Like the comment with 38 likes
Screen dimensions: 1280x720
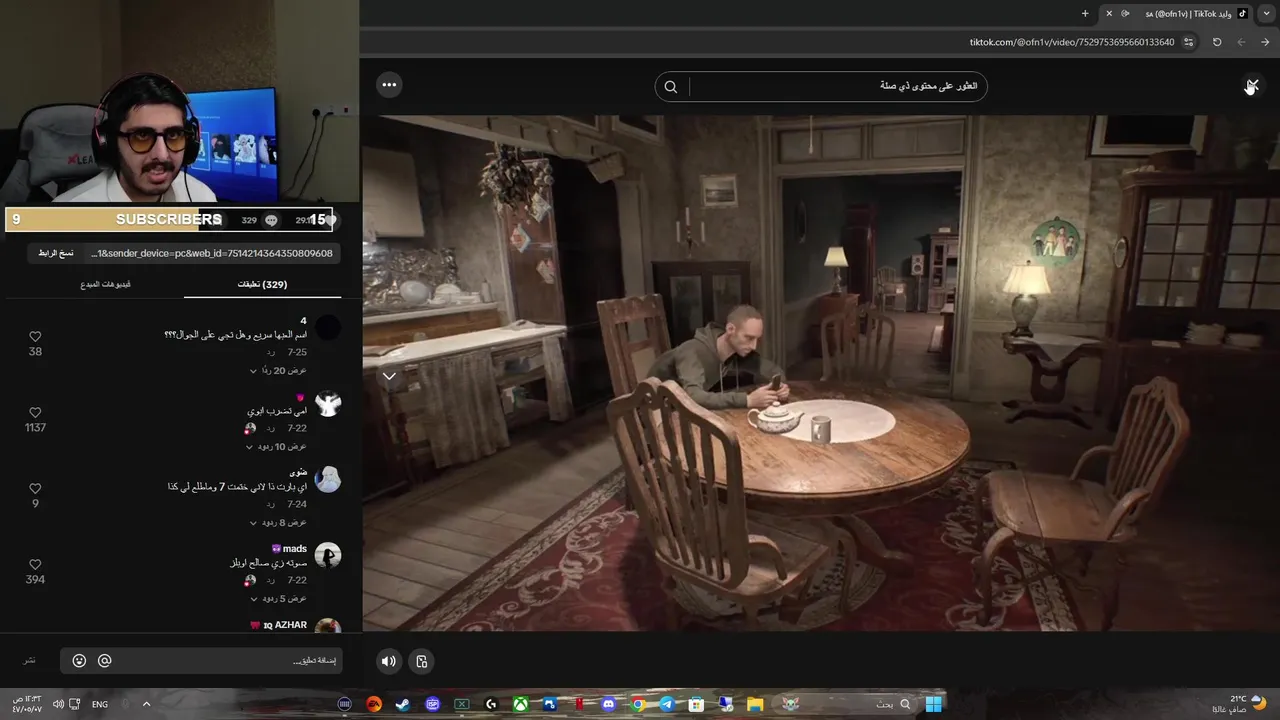[x=35, y=337]
